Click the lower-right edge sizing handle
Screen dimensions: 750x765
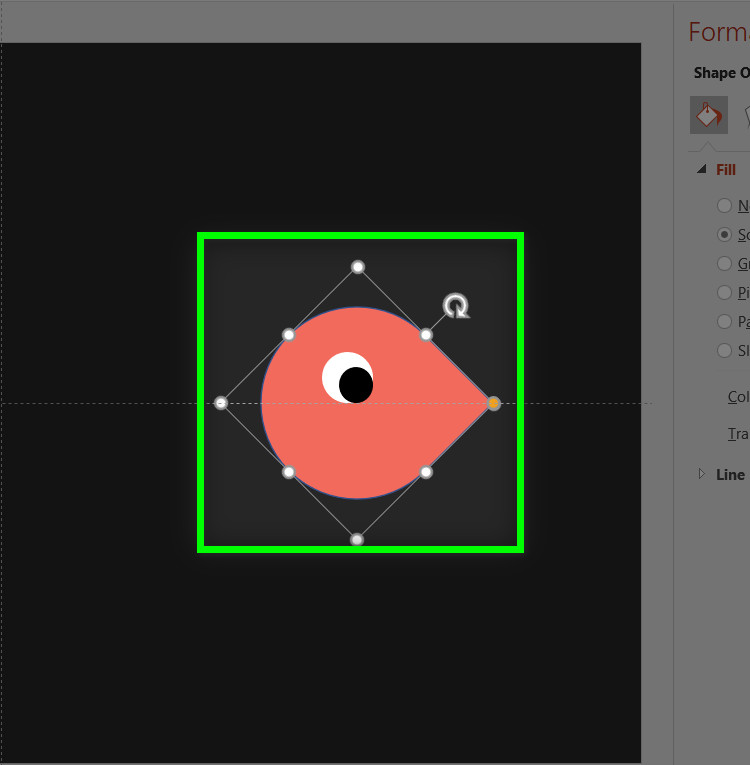point(426,472)
